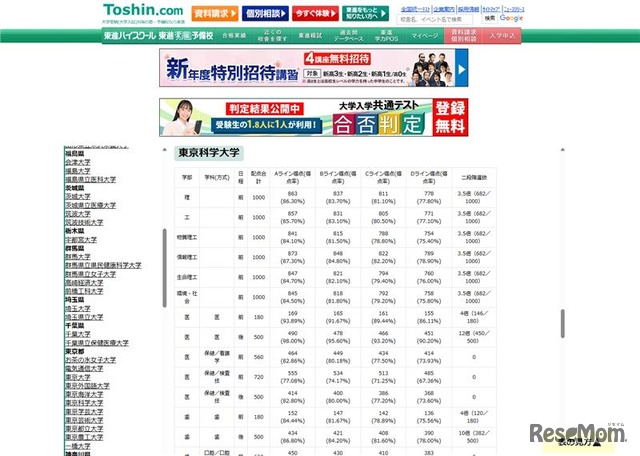Select 群馬県立女子大学 in the sidebar list
640x456 pixels.
point(91,274)
